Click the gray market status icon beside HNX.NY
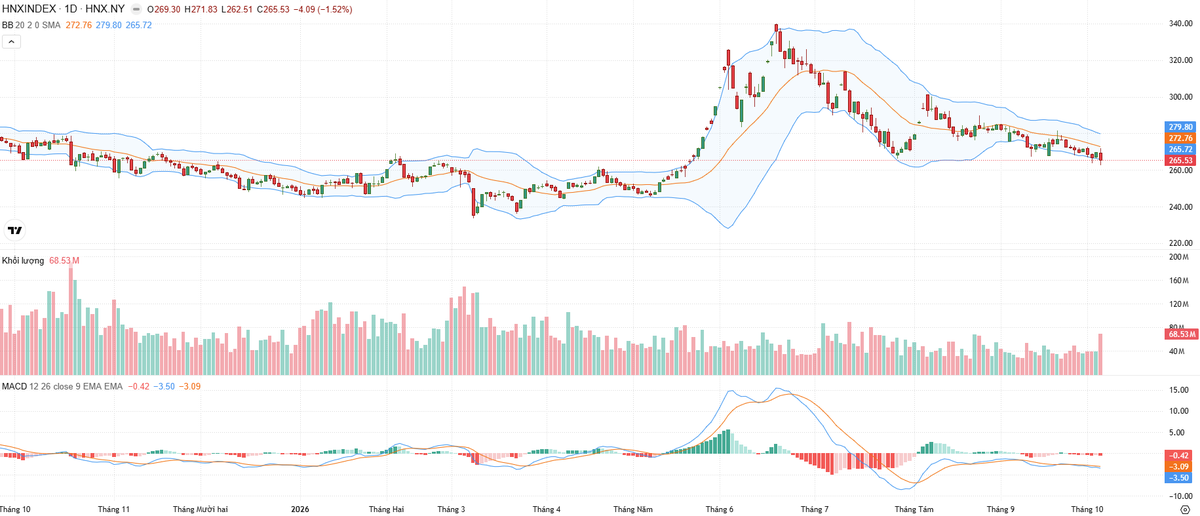 click(x=136, y=9)
